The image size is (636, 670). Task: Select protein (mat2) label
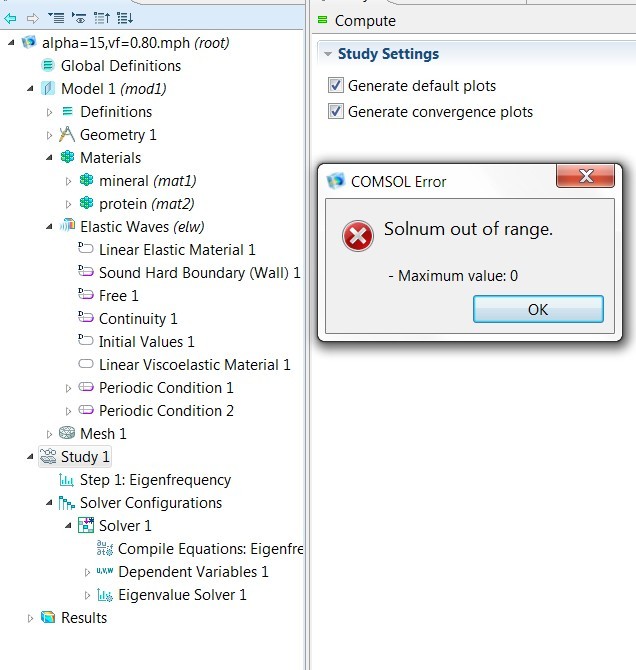(x=147, y=204)
